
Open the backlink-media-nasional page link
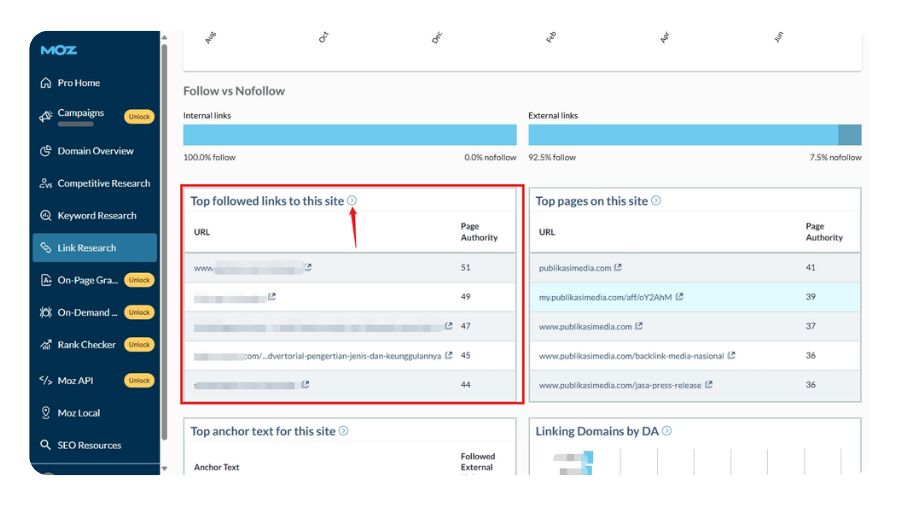tap(631, 356)
